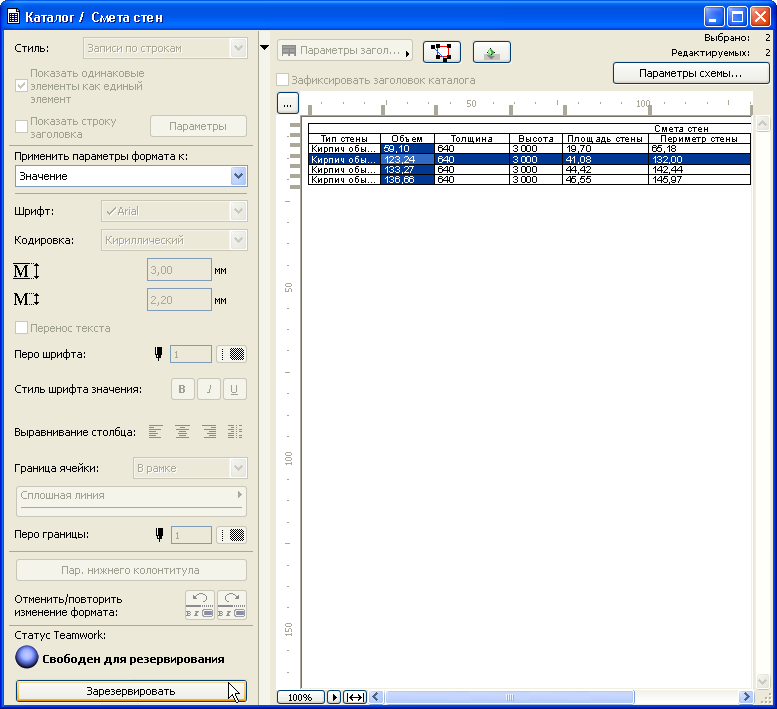Click the 3,00 mm height field
The image size is (777, 709).
click(179, 270)
